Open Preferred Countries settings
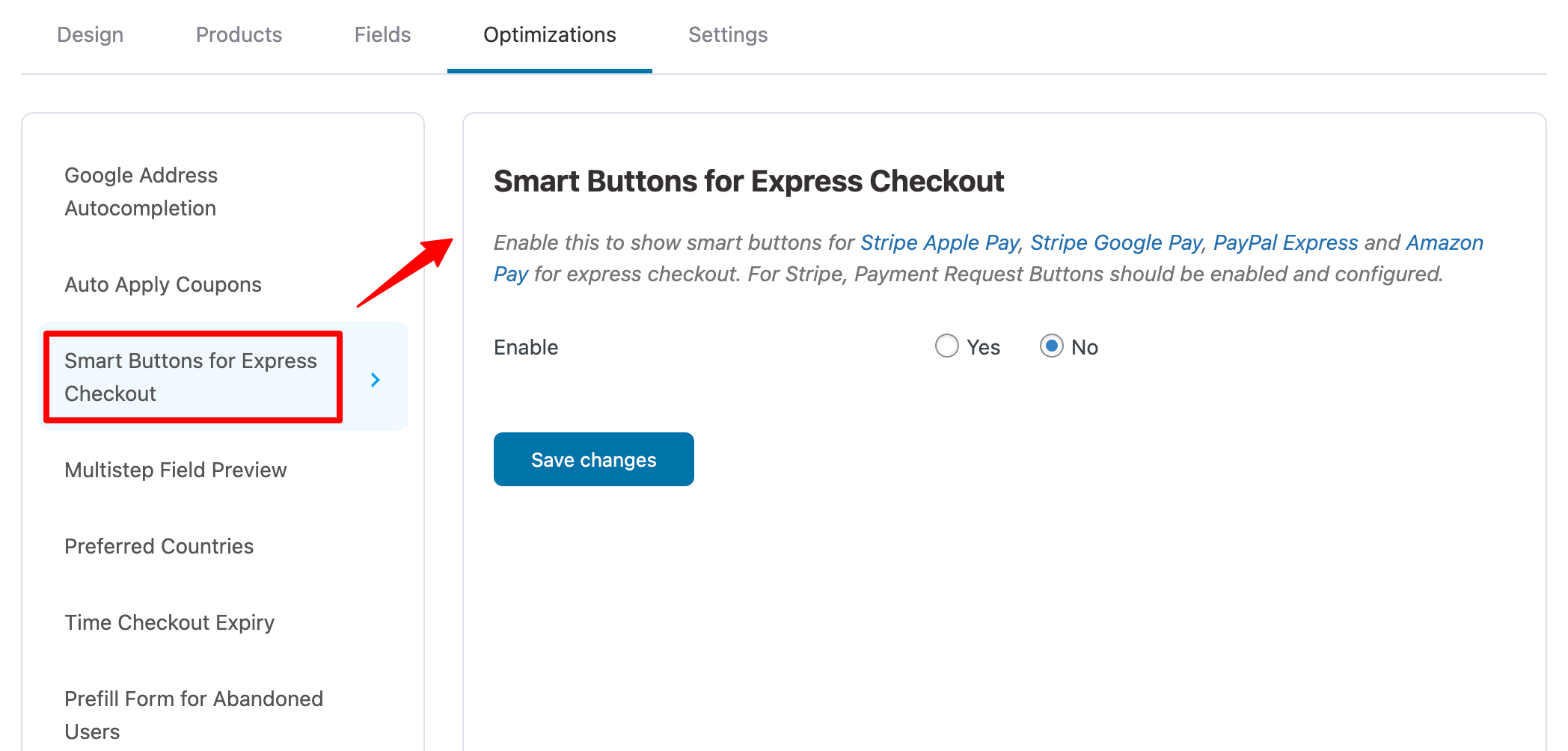1568x751 pixels. coord(159,547)
